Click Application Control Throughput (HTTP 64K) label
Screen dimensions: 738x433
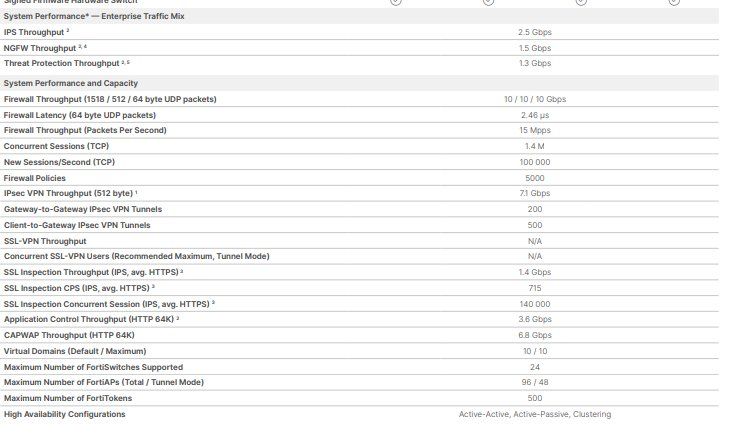click(89, 319)
